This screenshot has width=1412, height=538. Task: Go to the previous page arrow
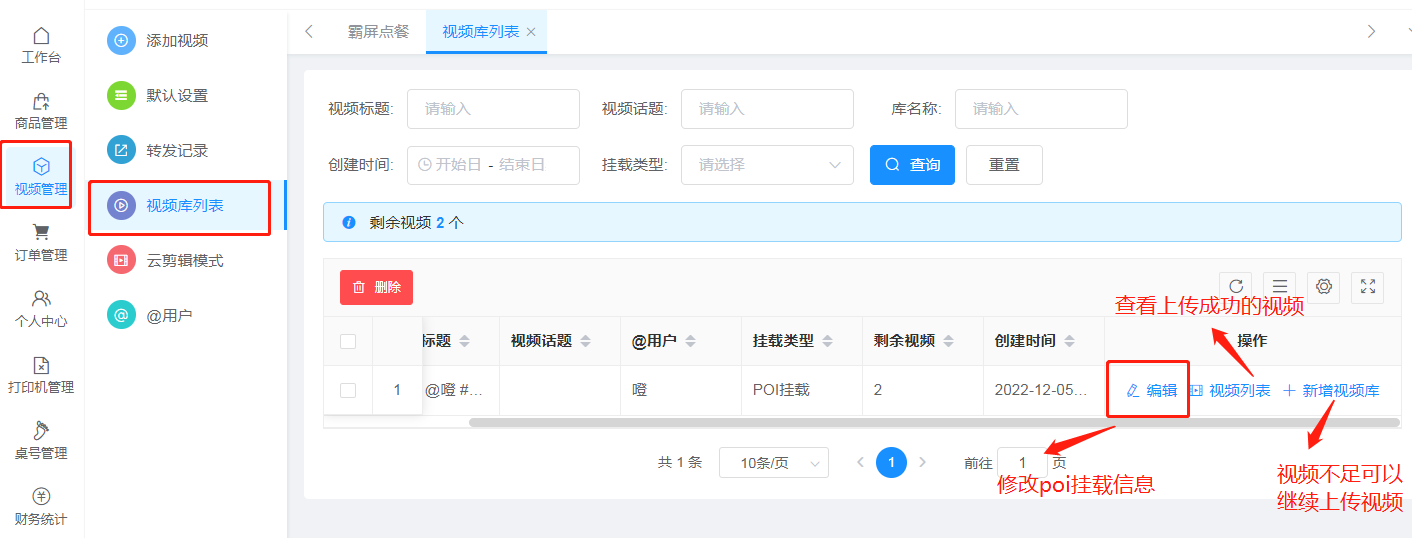coord(860,463)
